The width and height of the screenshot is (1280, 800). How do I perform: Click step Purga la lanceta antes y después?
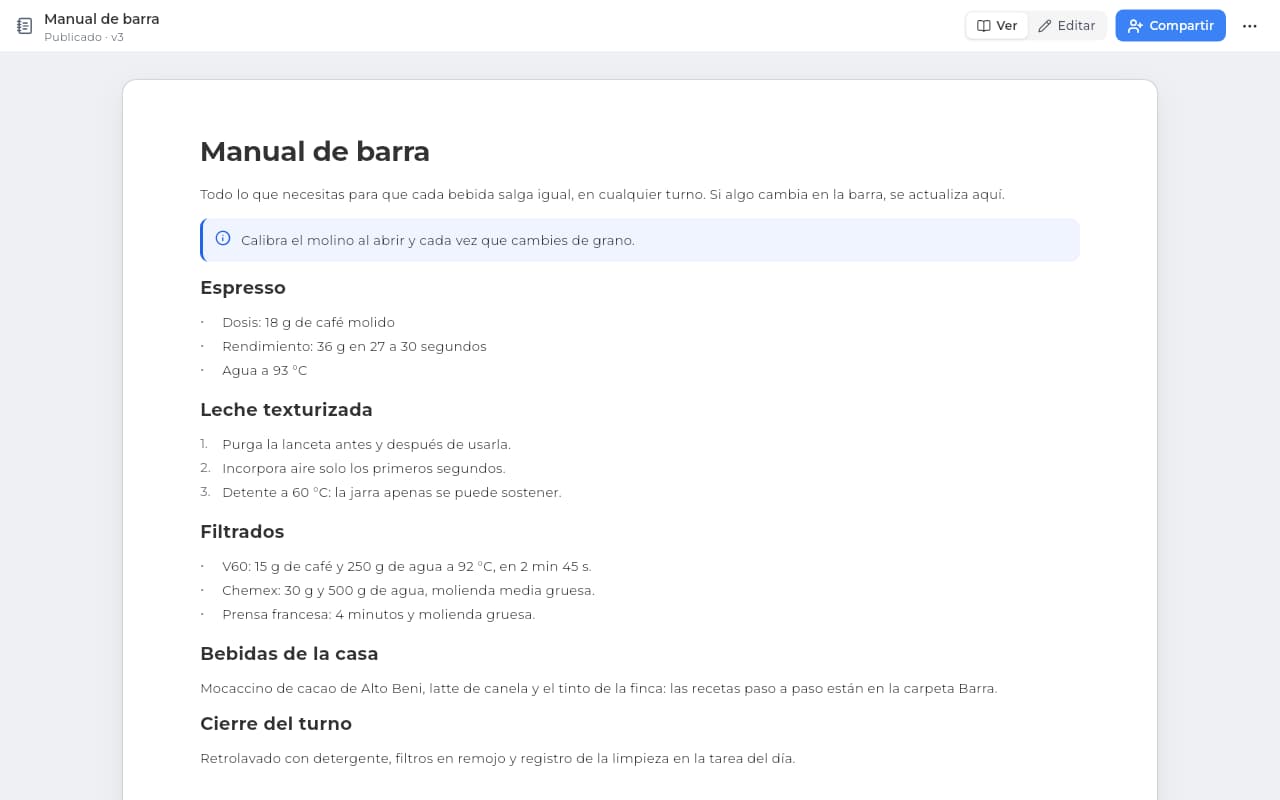pyautogui.click(x=366, y=444)
